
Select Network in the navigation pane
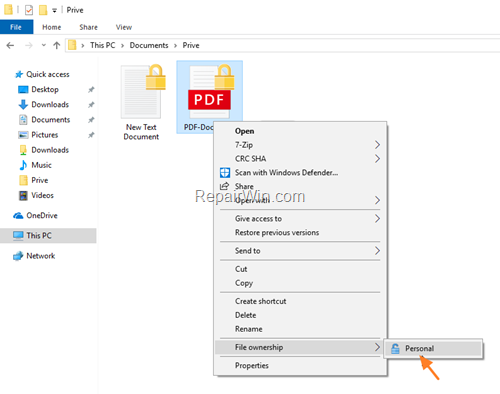(x=41, y=256)
